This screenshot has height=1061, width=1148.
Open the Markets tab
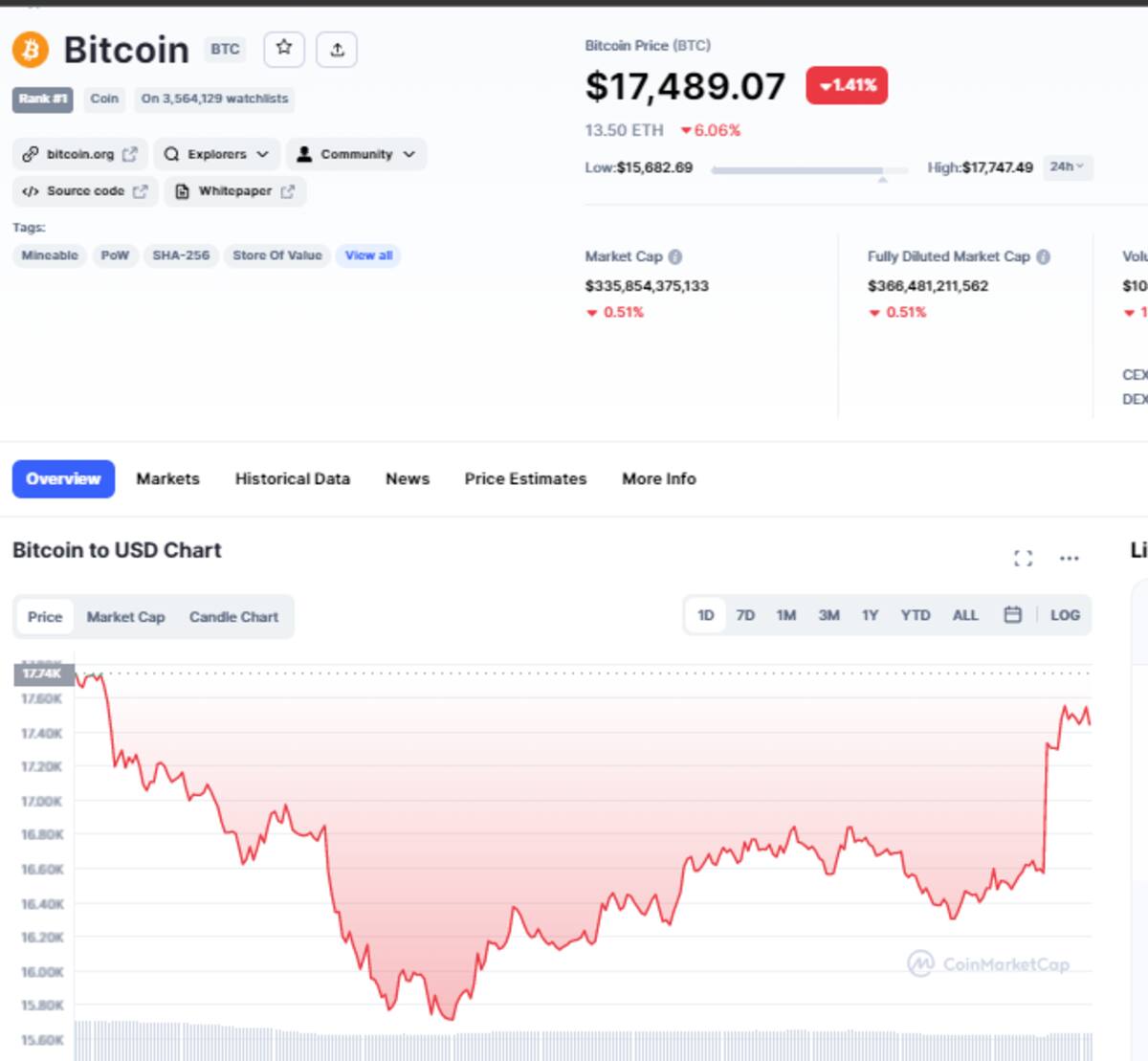(167, 478)
